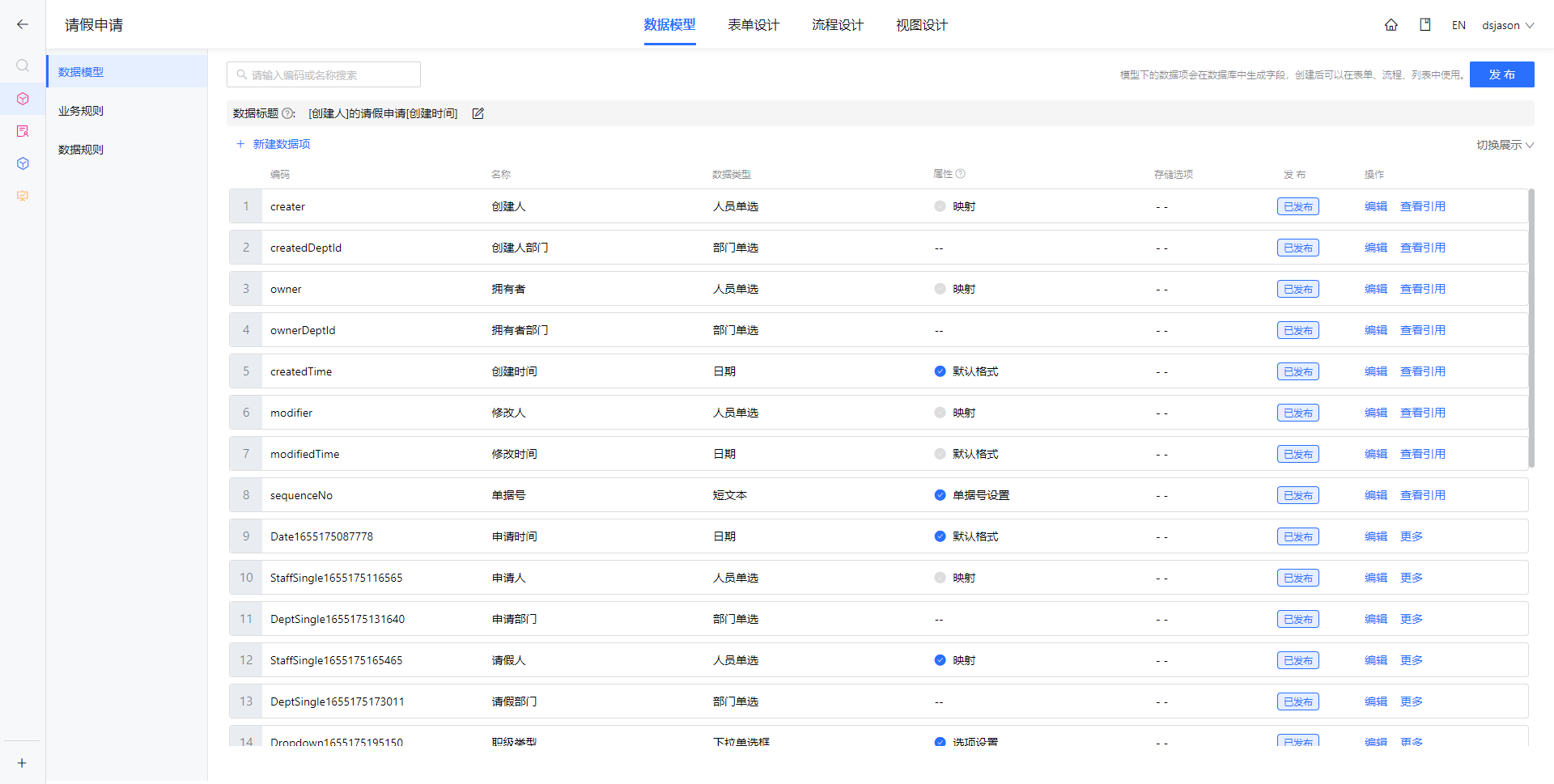Switch to 视图设计 tab
The image size is (1554, 784).
pos(922,25)
